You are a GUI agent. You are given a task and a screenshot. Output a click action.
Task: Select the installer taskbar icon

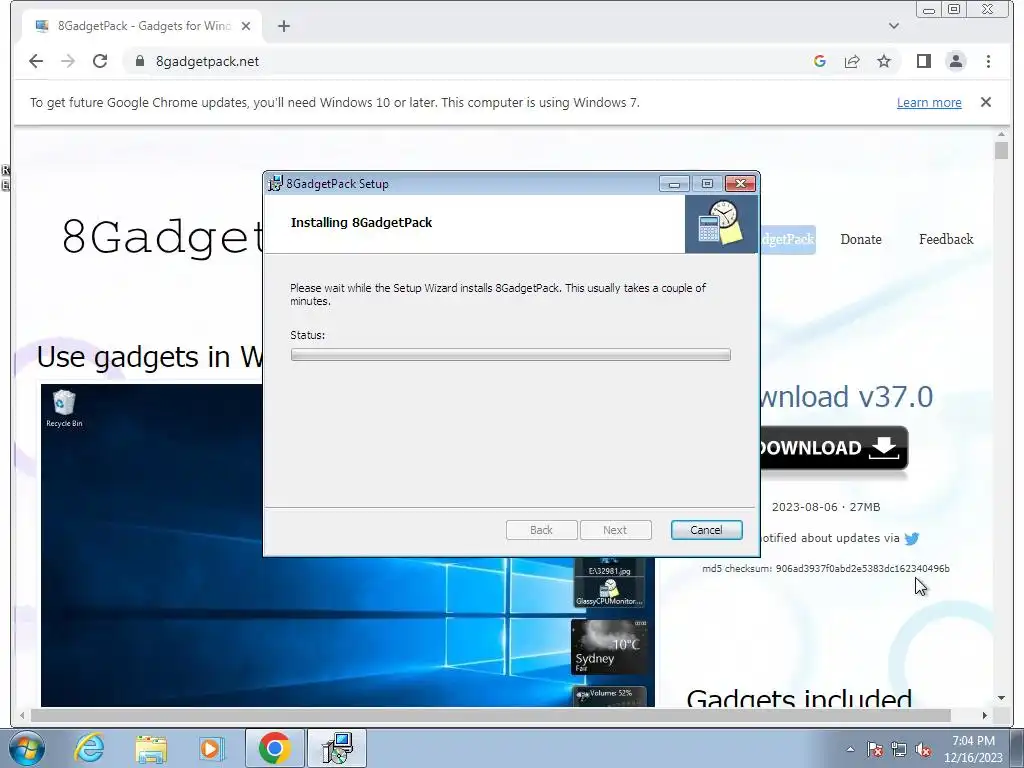point(337,748)
